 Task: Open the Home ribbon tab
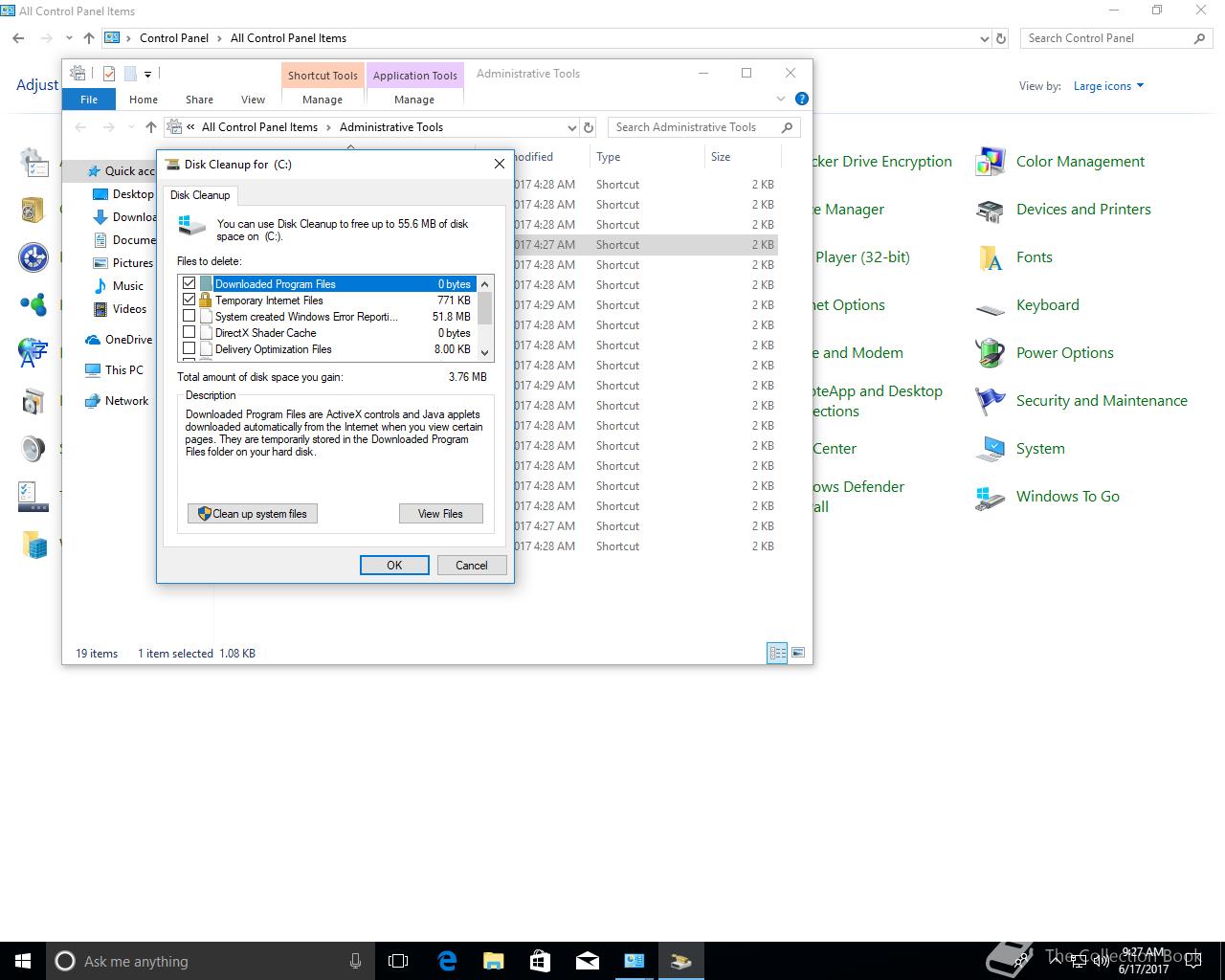[144, 100]
